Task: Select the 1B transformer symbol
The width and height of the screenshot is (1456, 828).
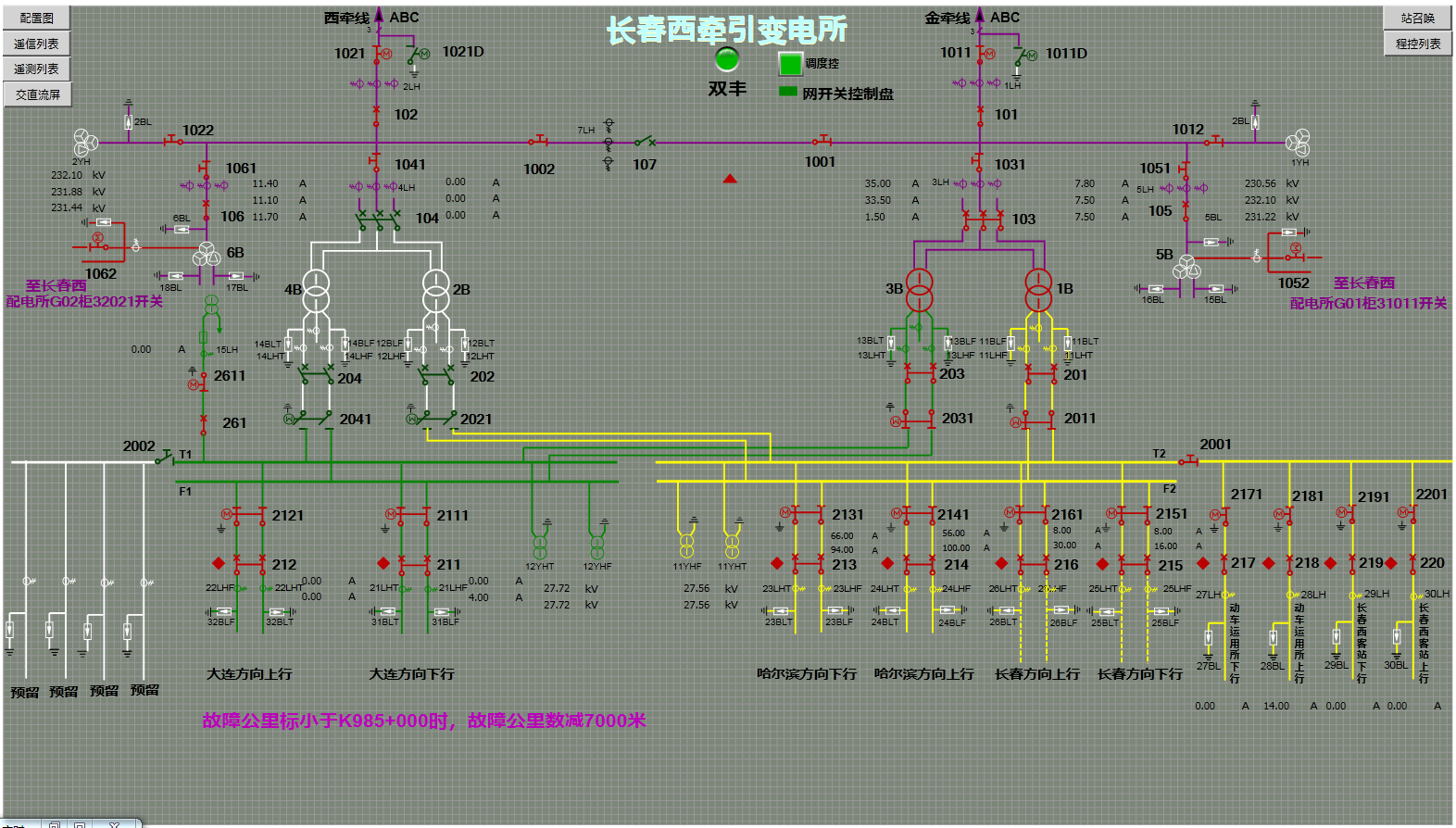Action: point(1038,290)
